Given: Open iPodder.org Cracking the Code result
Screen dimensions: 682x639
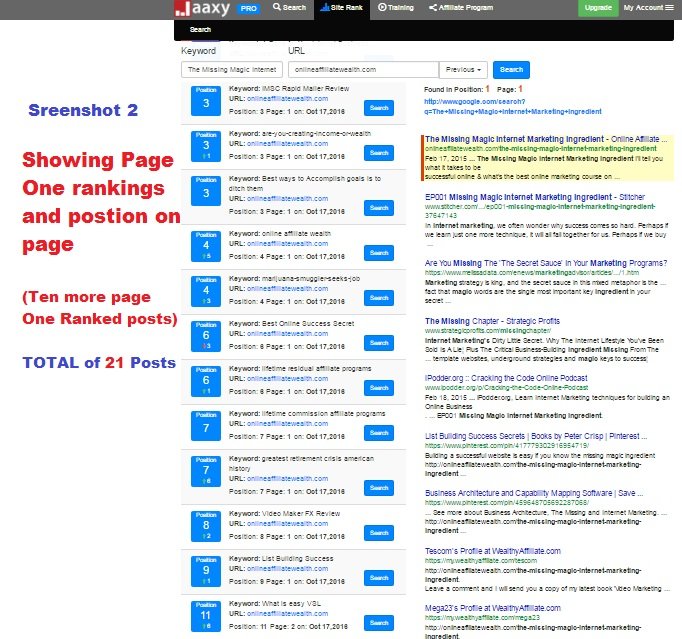Looking at the screenshot, I should 506,378.
